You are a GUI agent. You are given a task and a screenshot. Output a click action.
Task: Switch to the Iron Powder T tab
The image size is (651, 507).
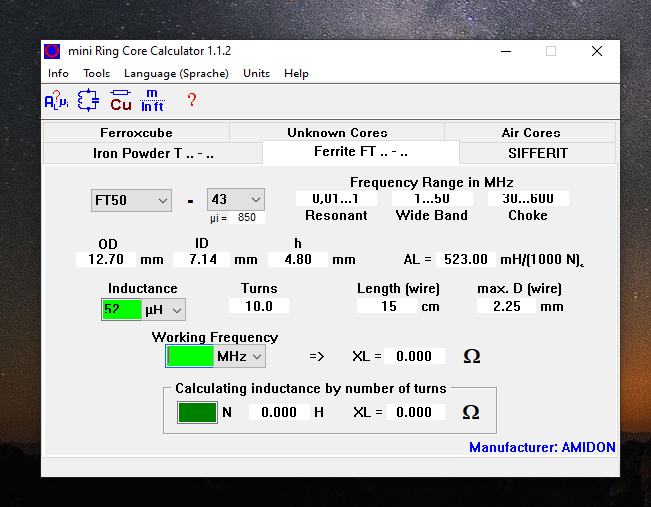pyautogui.click(x=152, y=153)
